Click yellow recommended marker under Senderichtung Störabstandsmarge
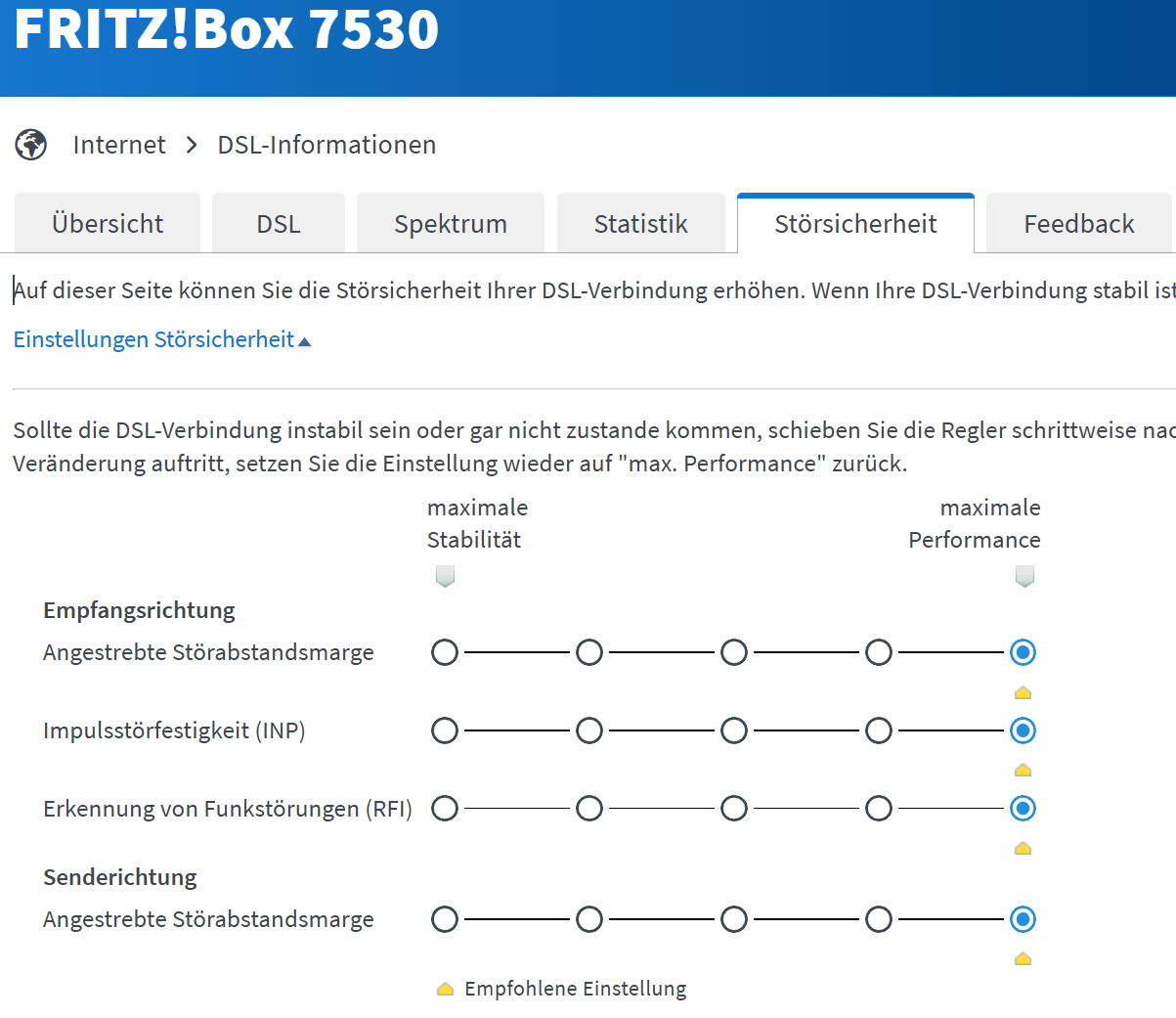This screenshot has width=1176, height=1018. point(1024,958)
